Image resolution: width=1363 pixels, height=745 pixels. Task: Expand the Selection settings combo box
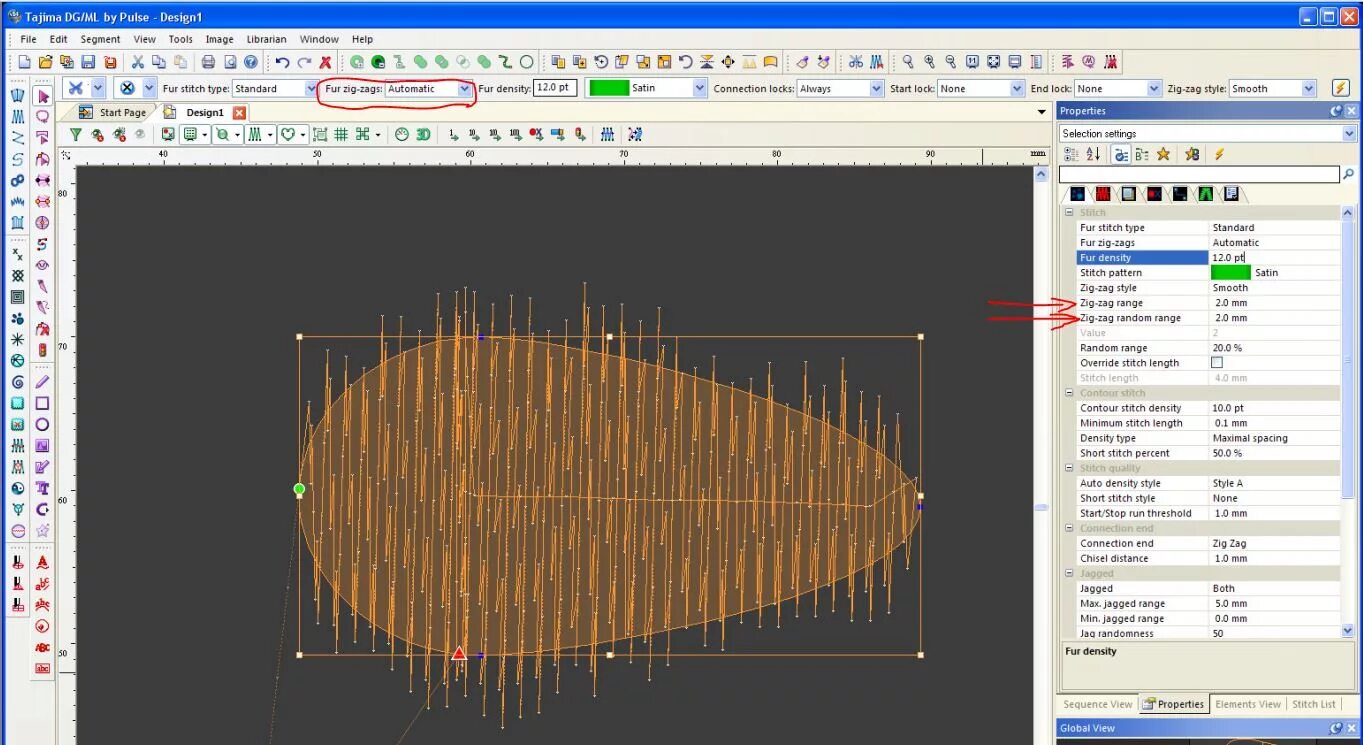coord(1207,133)
